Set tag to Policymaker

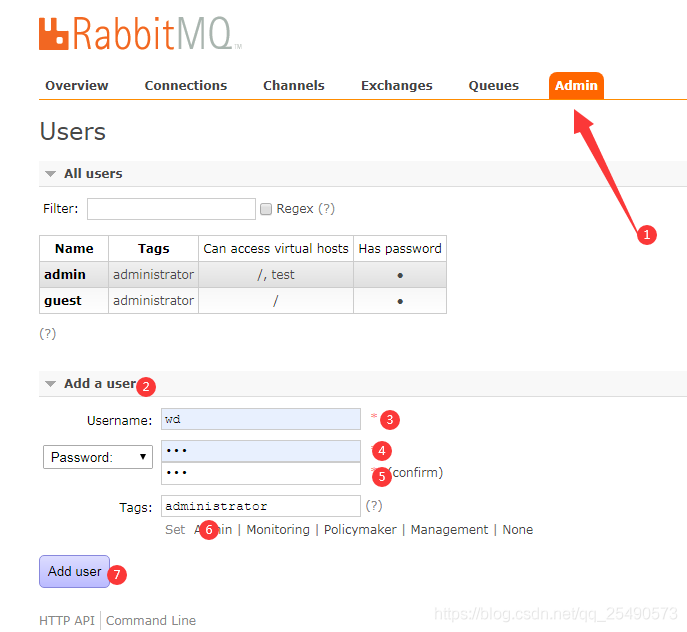[360, 529]
